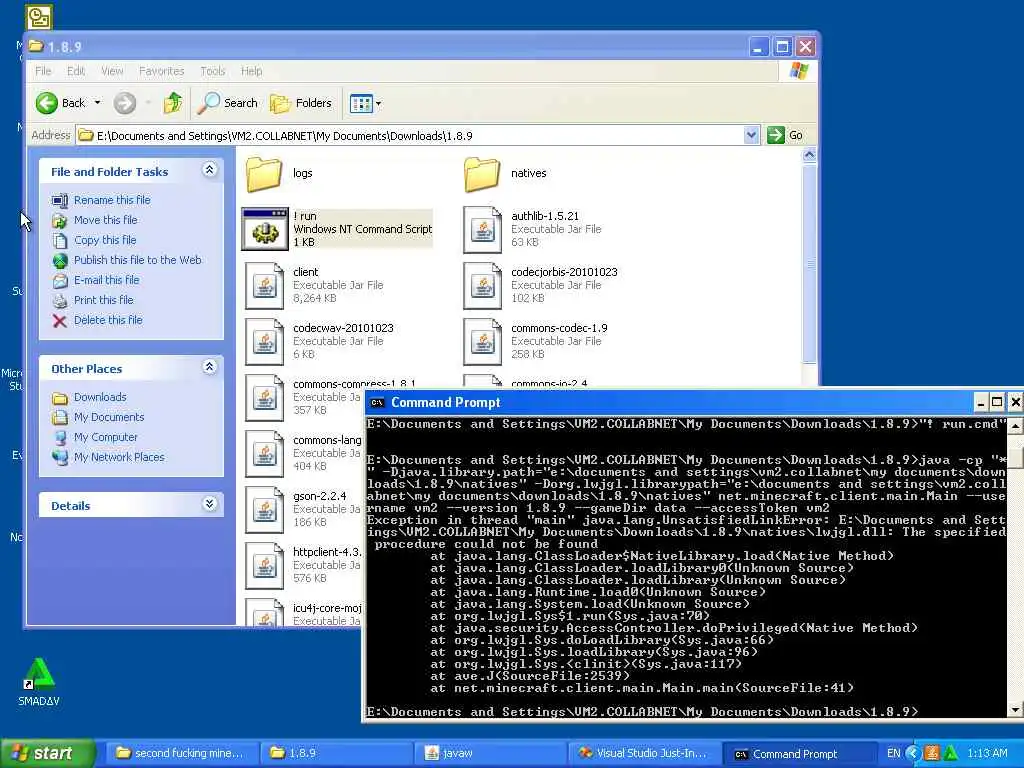This screenshot has height=768, width=1024.
Task: Click the Forward arrow toolbar icon
Action: [125, 103]
